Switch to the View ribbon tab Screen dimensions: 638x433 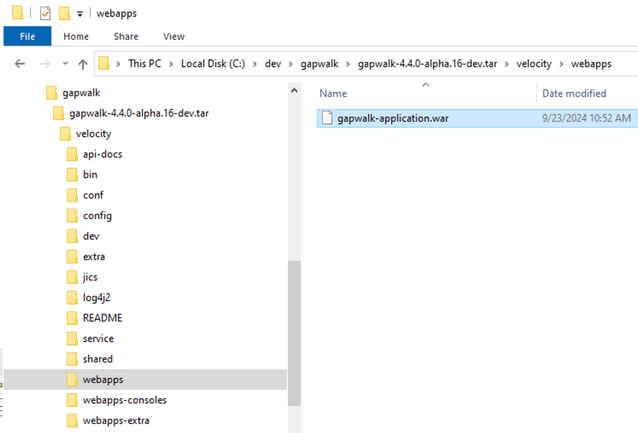(x=174, y=36)
